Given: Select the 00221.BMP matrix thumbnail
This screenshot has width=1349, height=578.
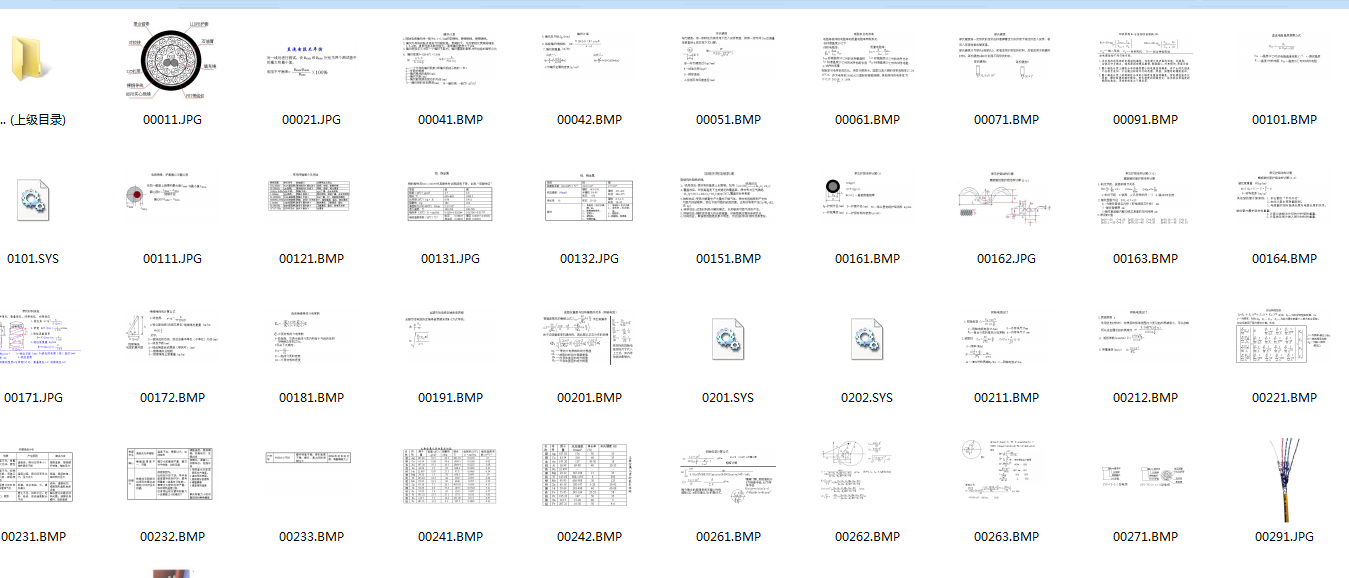Looking at the screenshot, I should [1284, 338].
